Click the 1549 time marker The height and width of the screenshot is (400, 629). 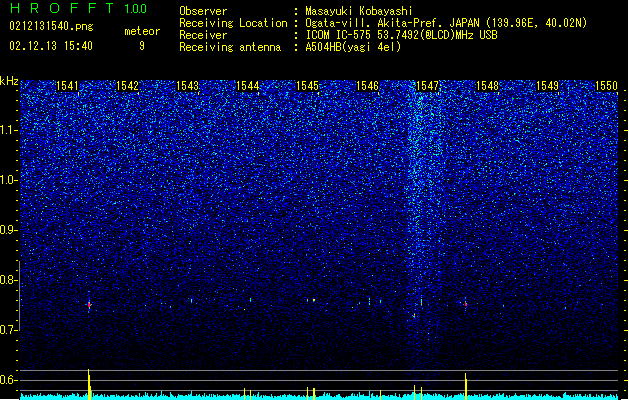548,86
